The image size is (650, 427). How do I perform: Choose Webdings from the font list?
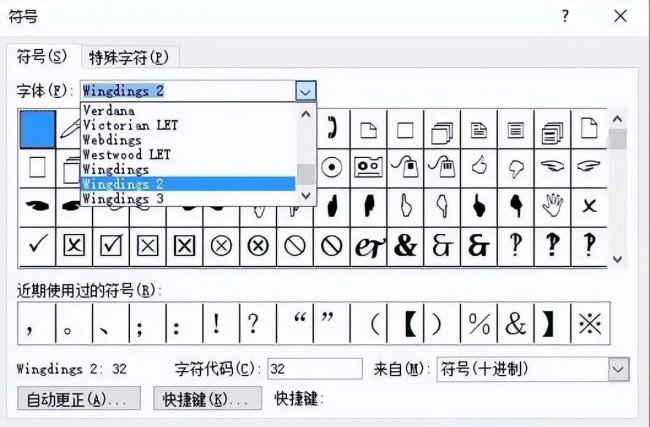click(187, 140)
